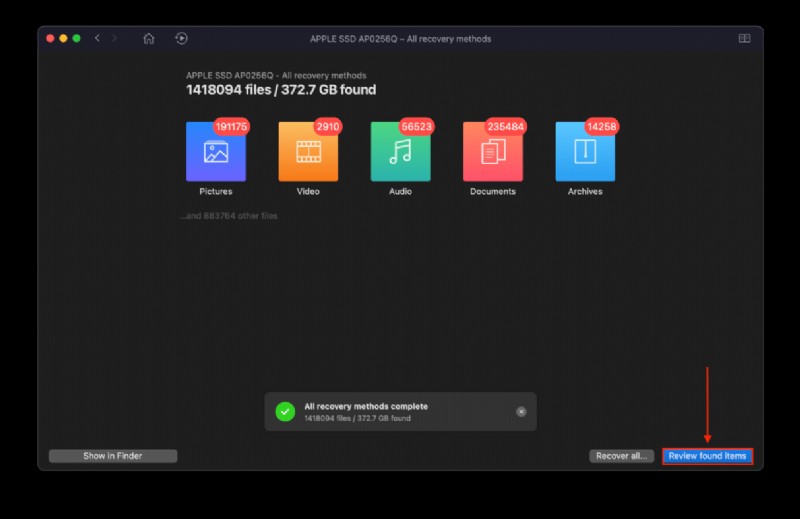
Task: Click the 56523 badge on Audio
Action: coord(416,127)
